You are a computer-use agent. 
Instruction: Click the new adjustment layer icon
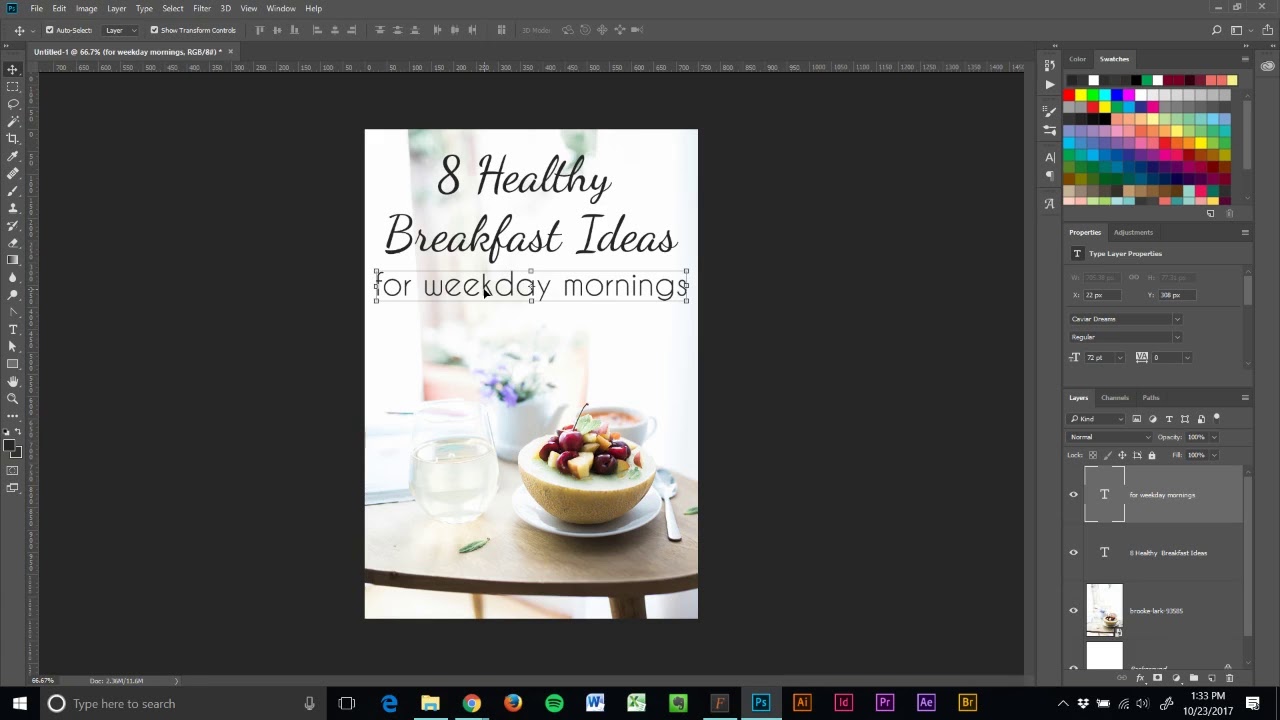coord(1176,678)
